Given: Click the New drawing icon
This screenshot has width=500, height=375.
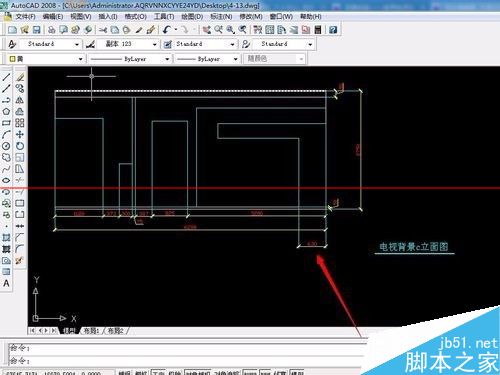Looking at the screenshot, I should (x=12, y=30).
